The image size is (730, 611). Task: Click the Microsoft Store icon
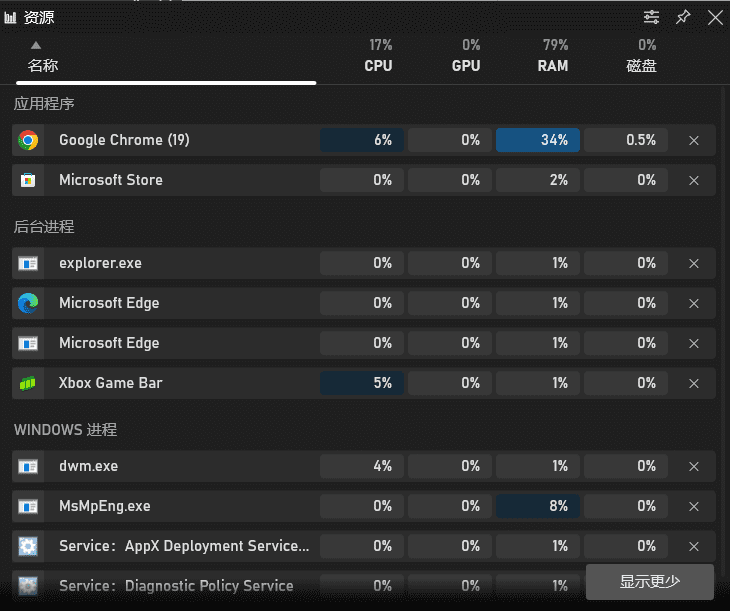coord(28,180)
